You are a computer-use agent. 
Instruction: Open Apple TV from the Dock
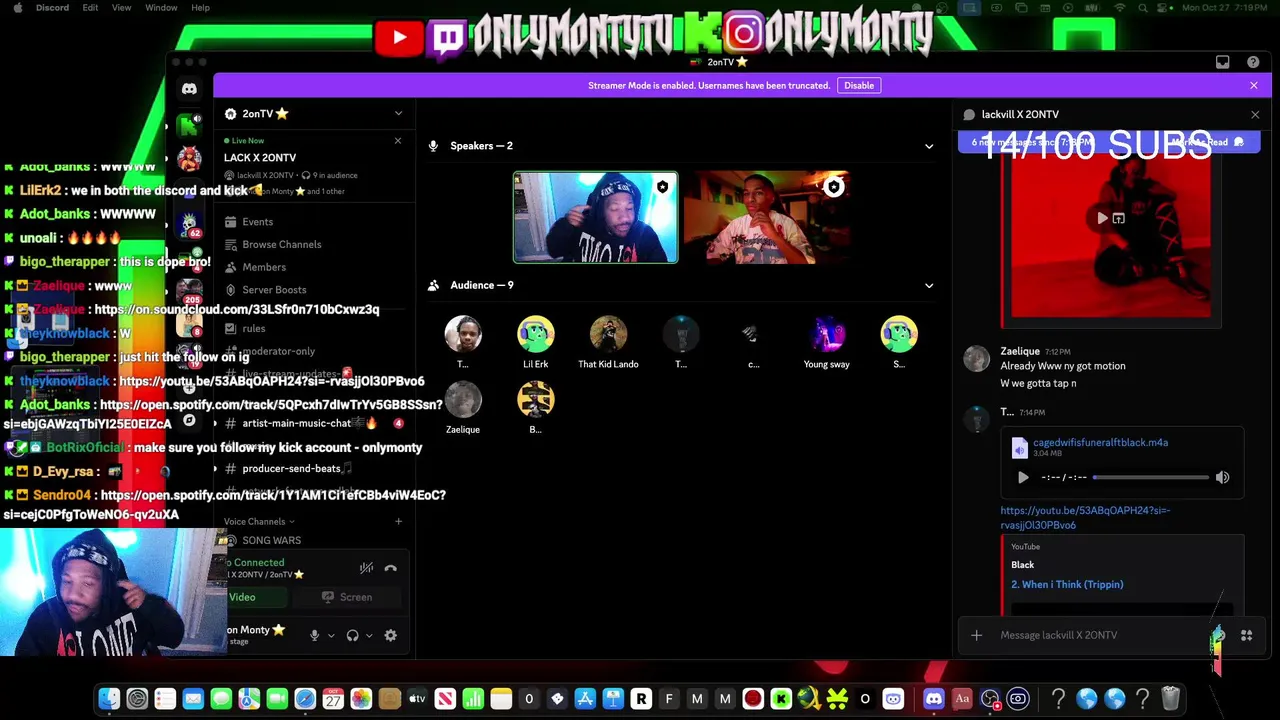(417, 699)
